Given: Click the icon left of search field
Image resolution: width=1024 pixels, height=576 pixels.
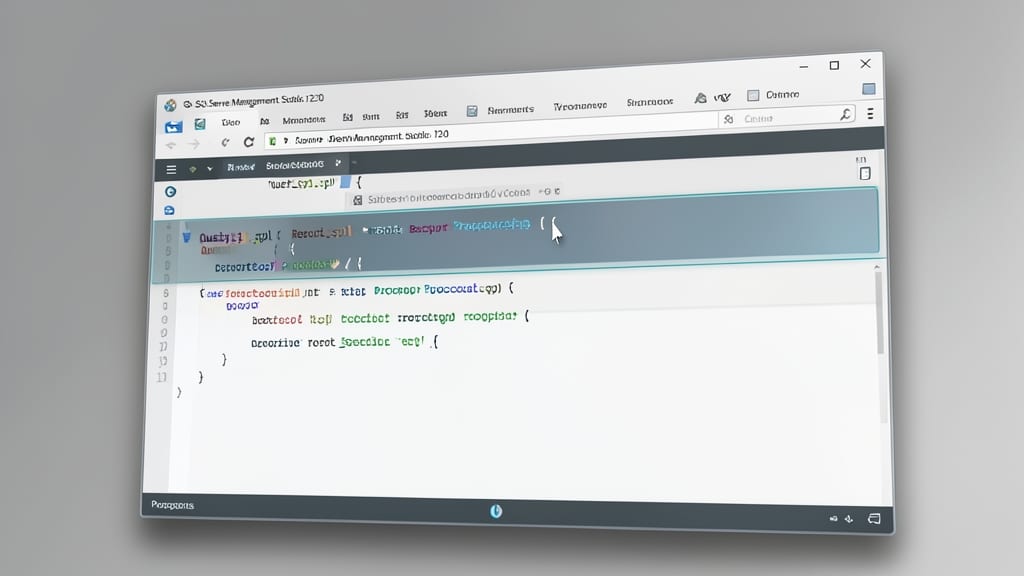Looking at the screenshot, I should 728,119.
